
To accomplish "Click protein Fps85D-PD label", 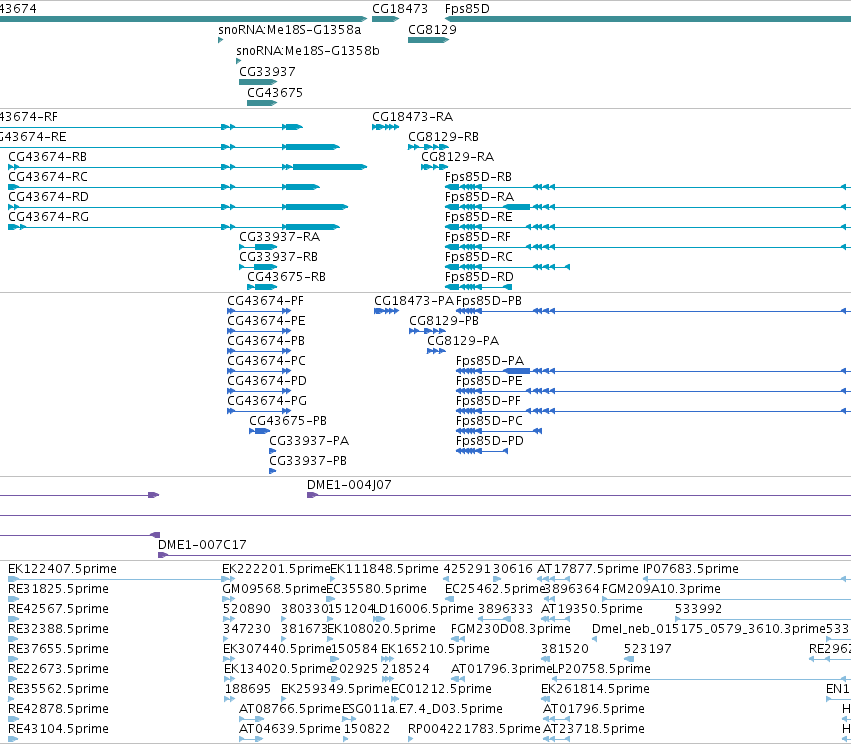I will 490,442.
